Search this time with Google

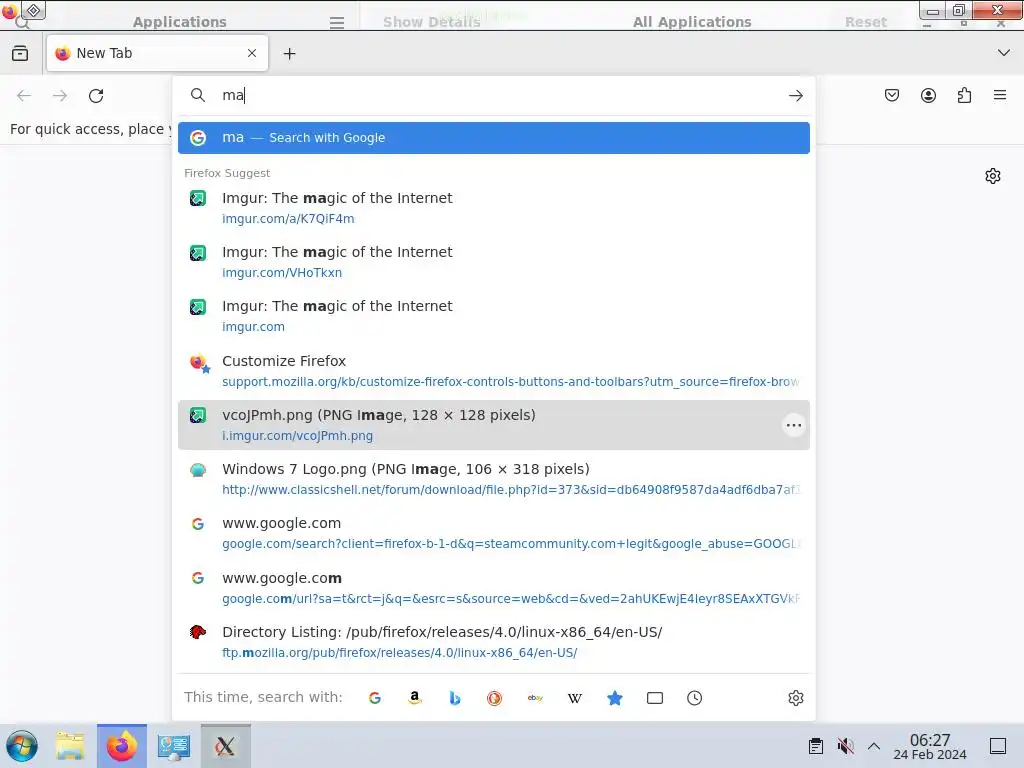point(375,698)
